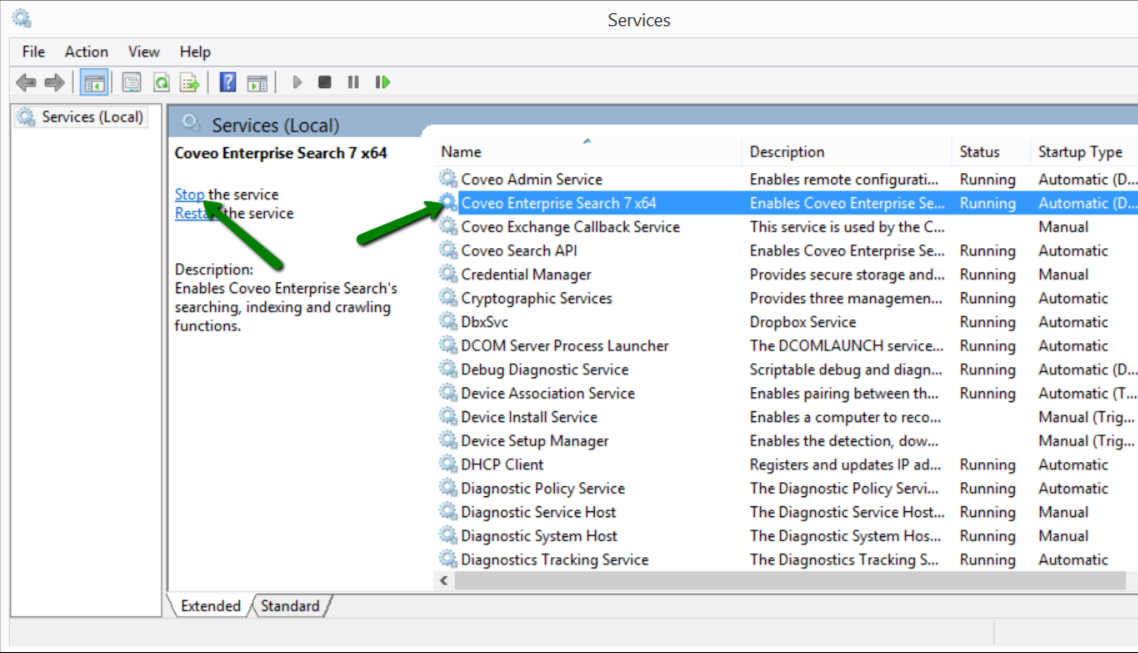
Task: Click the Stop the service link
Action: 190,194
